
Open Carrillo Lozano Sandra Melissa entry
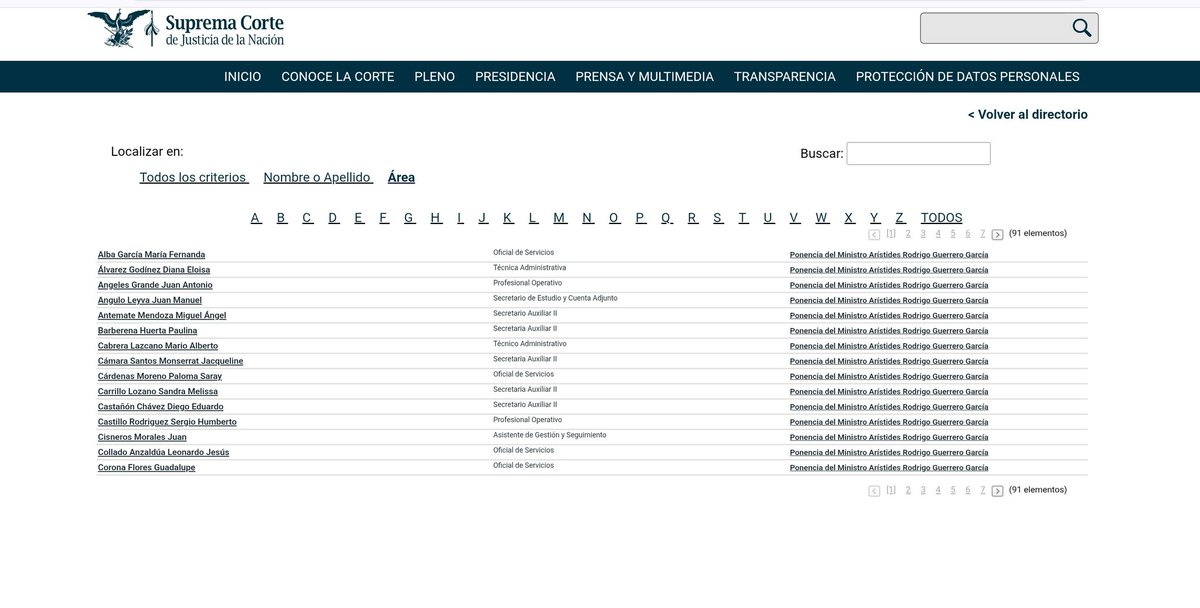click(x=157, y=392)
